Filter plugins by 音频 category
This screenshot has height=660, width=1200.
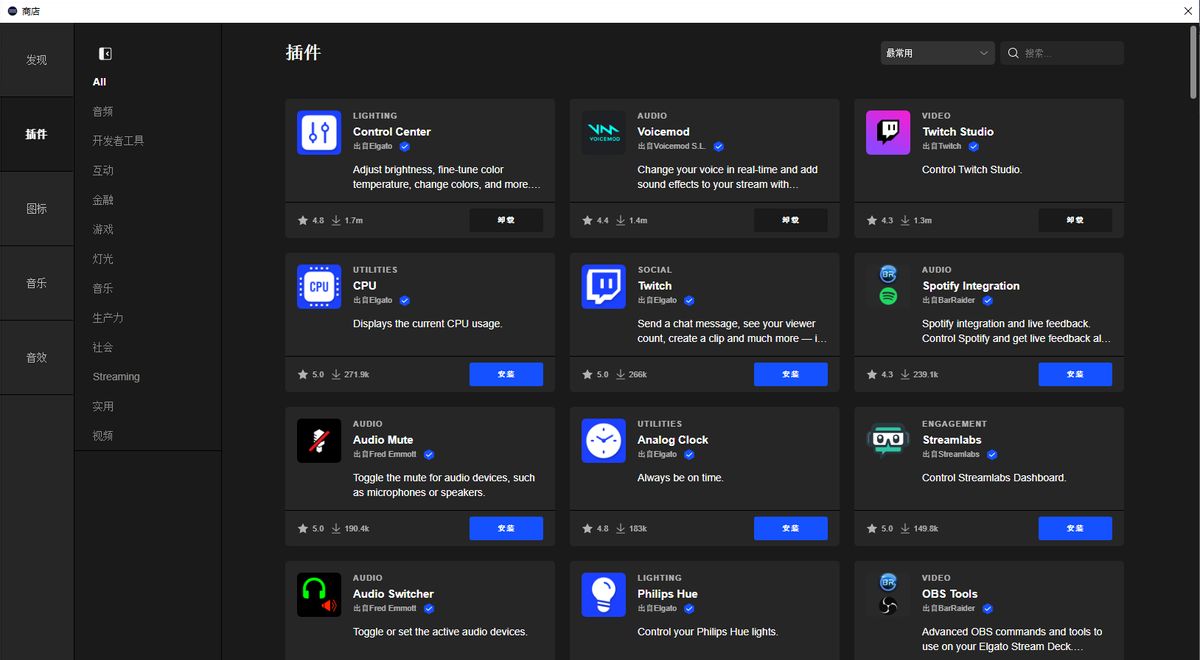103,111
